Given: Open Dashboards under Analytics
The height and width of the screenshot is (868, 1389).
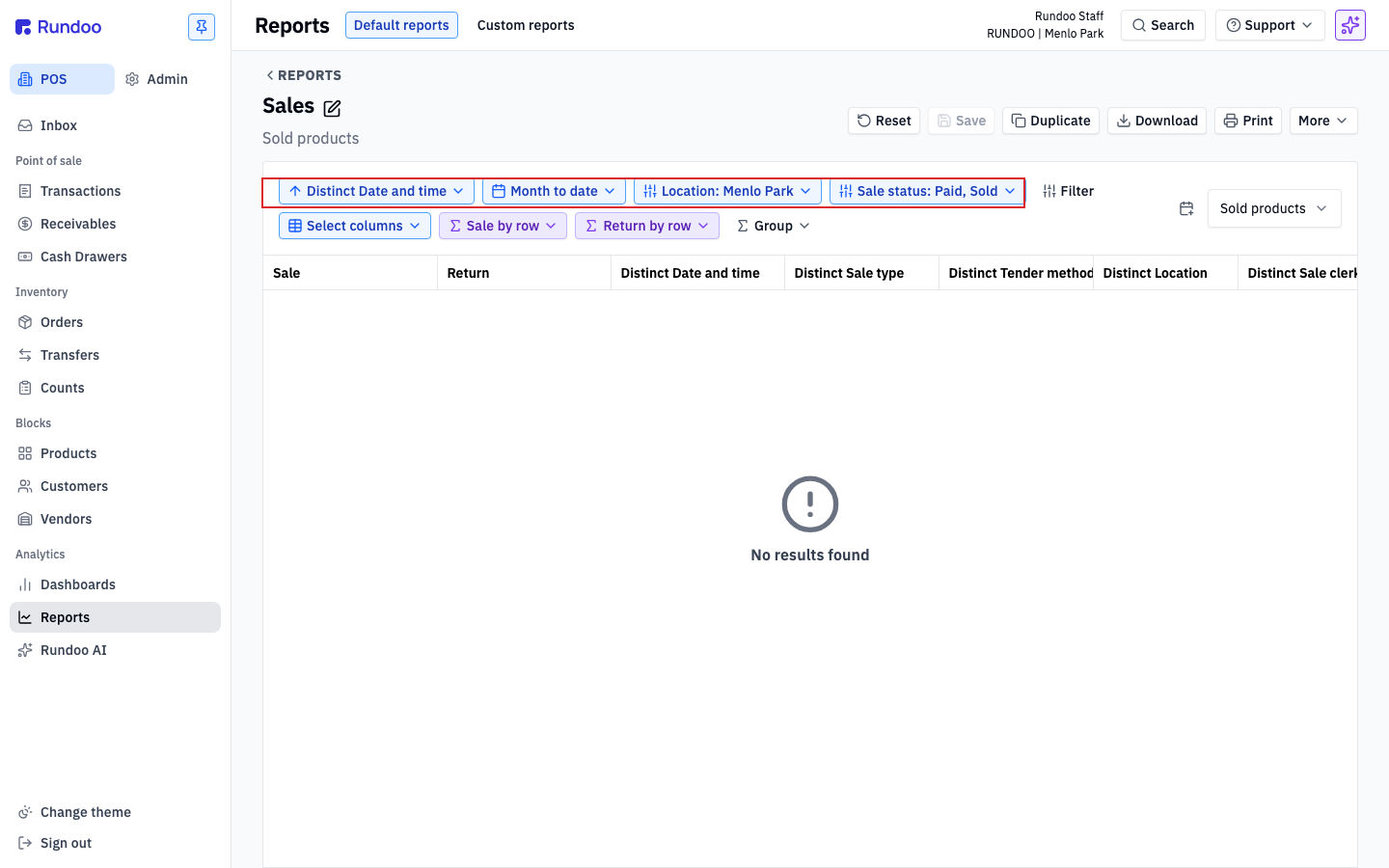Looking at the screenshot, I should point(115,584).
